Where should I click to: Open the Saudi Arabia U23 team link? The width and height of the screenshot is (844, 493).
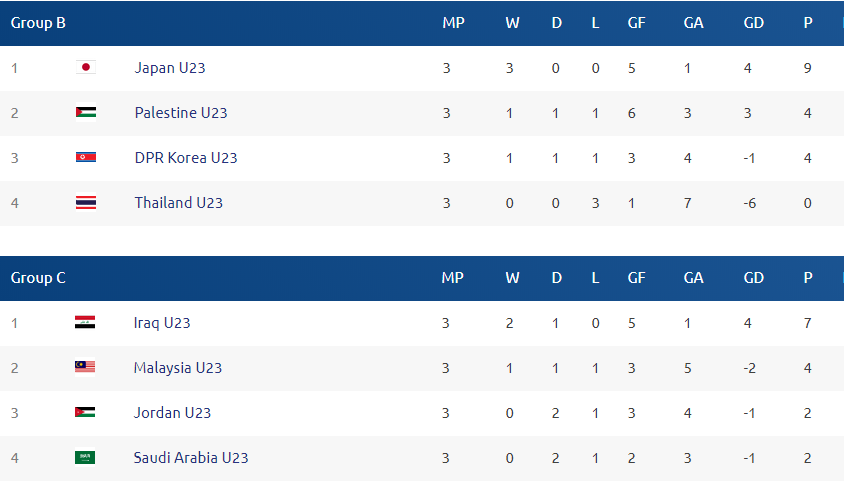(191, 458)
